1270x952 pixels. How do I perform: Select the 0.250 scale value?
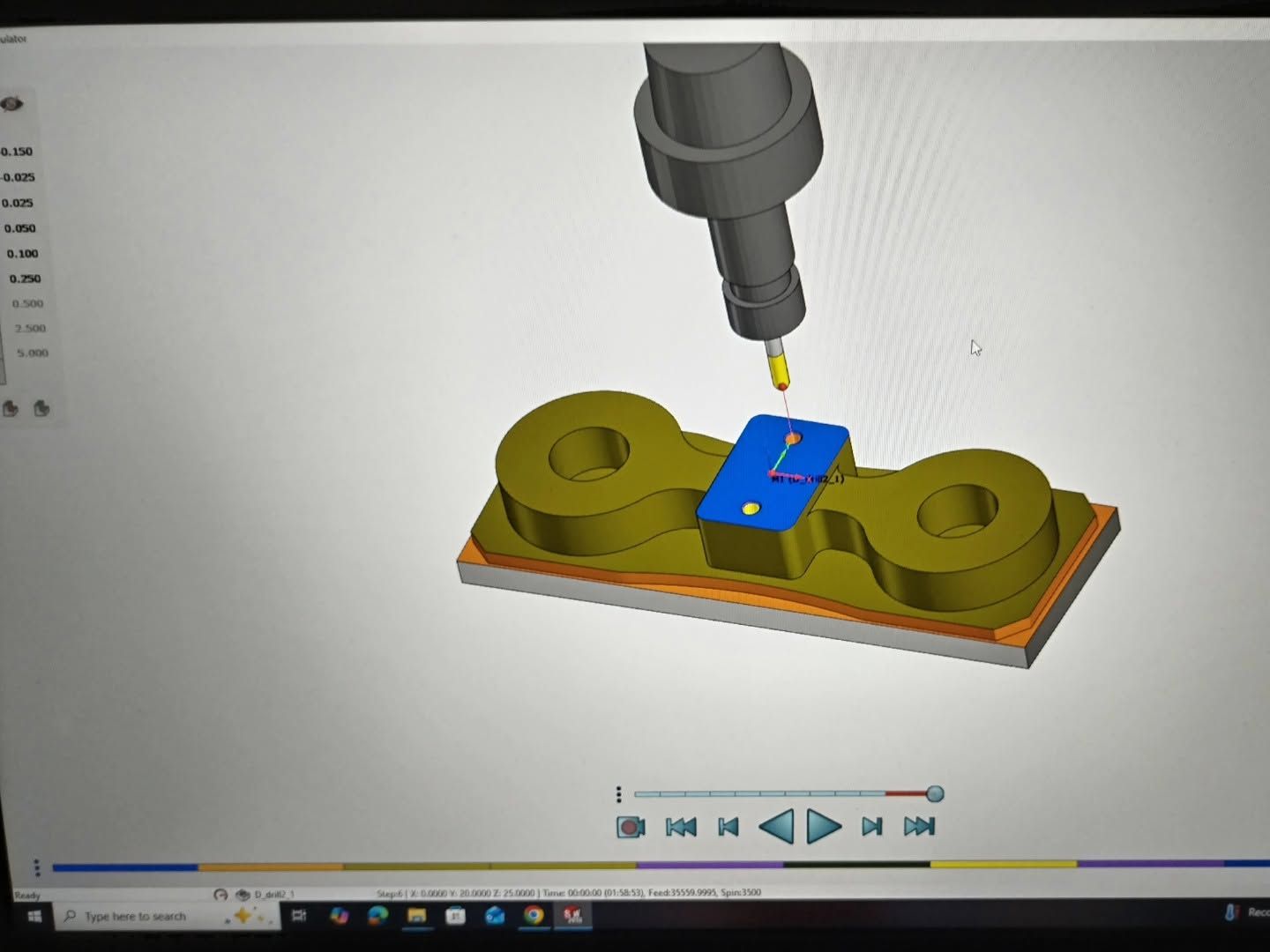pyautogui.click(x=26, y=279)
